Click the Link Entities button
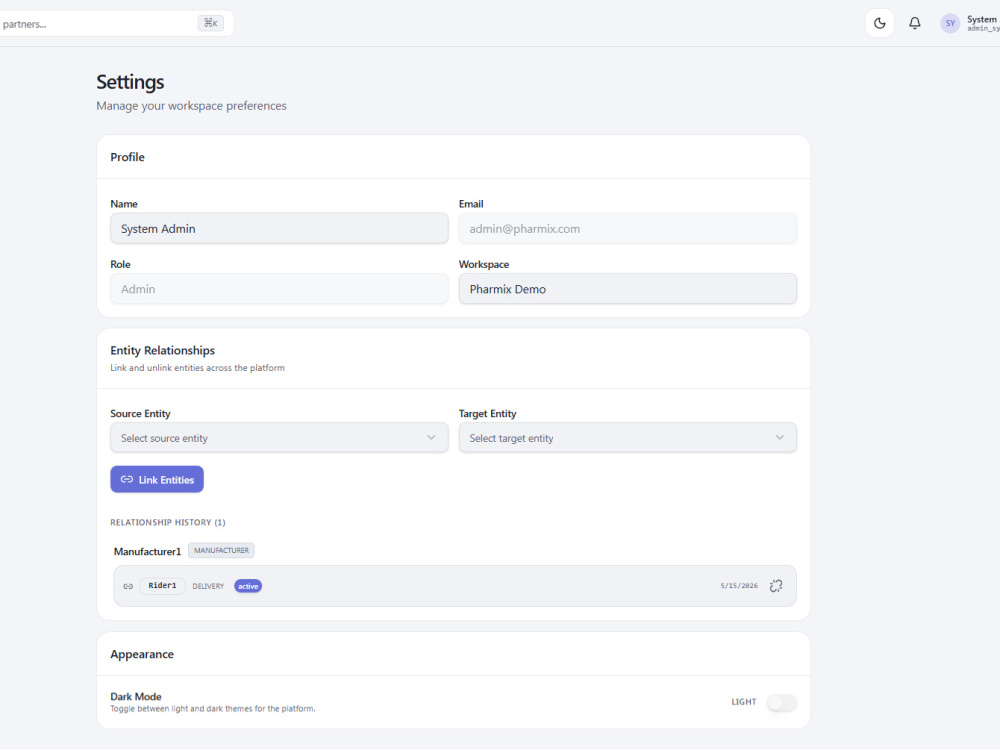 click(157, 480)
